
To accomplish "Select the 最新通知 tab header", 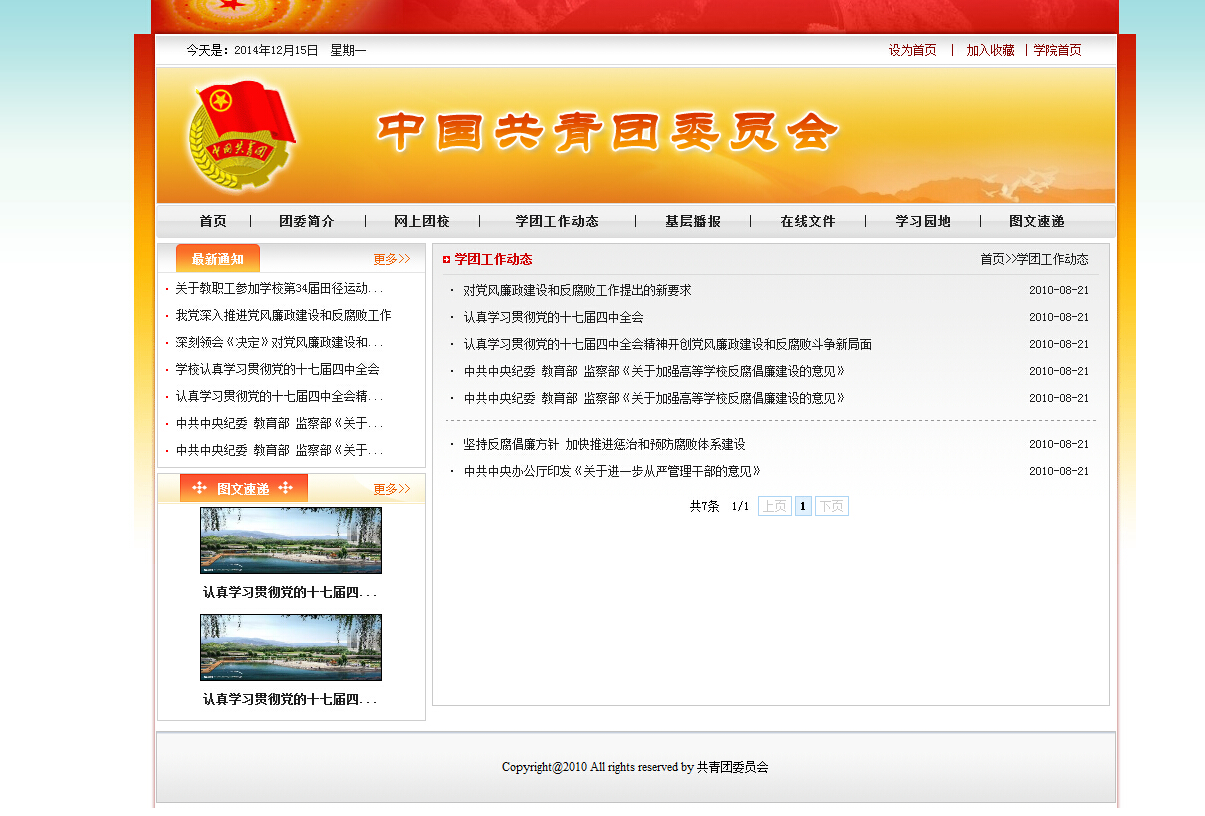I will point(218,258).
